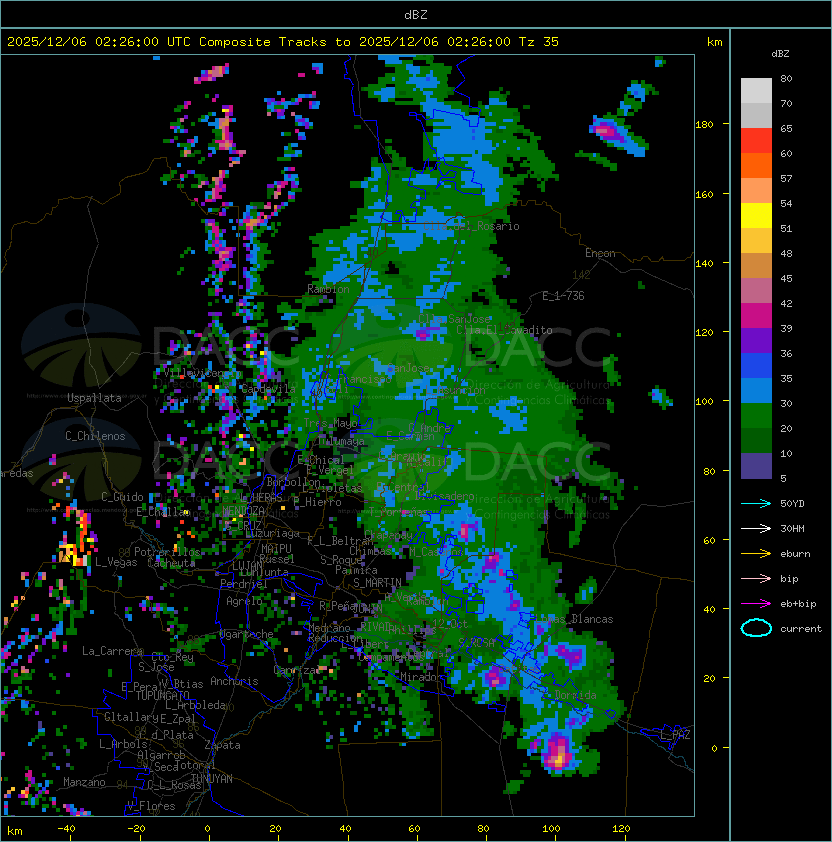
Task: Click the light gray top swatch of scale
Action: pos(756,91)
